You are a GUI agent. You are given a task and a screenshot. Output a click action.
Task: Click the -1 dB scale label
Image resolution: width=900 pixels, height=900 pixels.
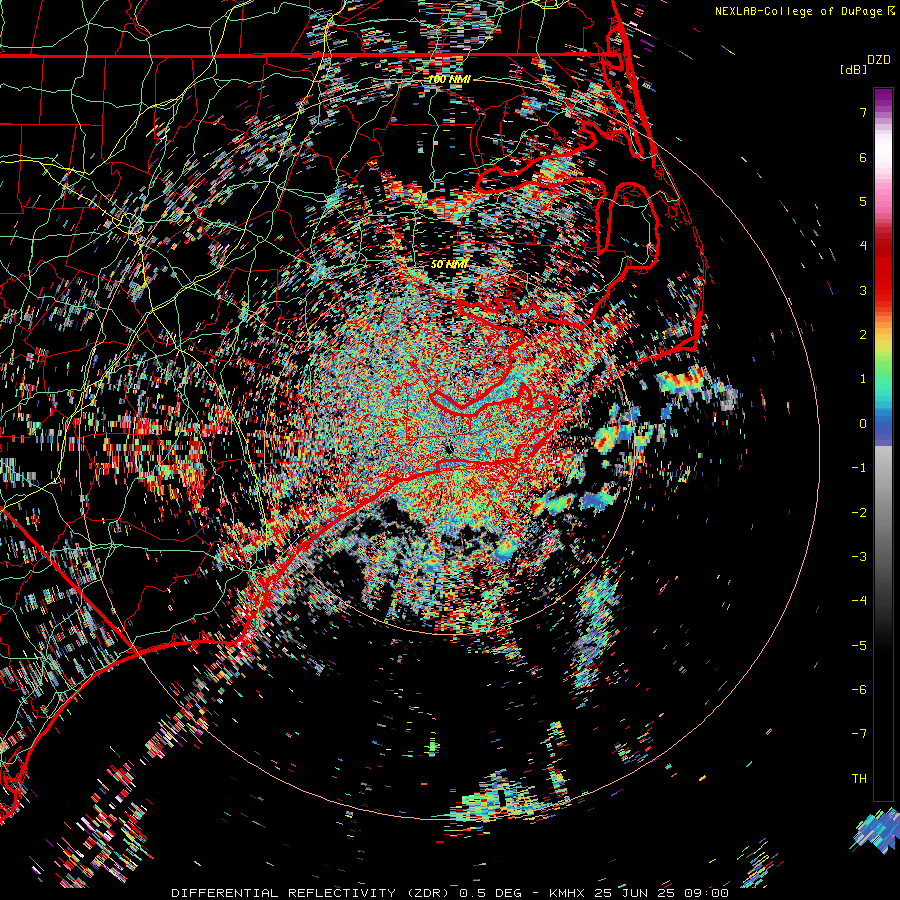(859, 468)
